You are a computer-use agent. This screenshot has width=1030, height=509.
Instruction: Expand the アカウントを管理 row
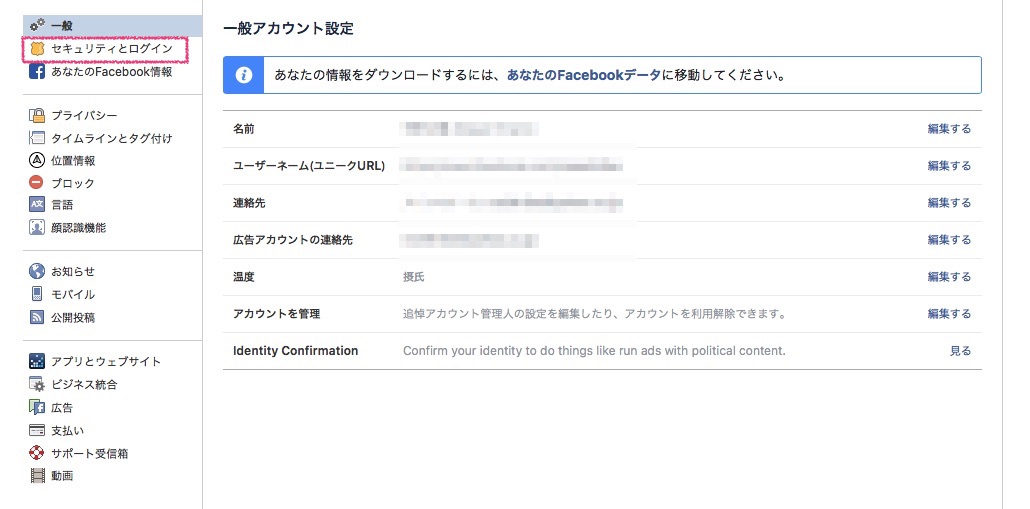click(602, 314)
